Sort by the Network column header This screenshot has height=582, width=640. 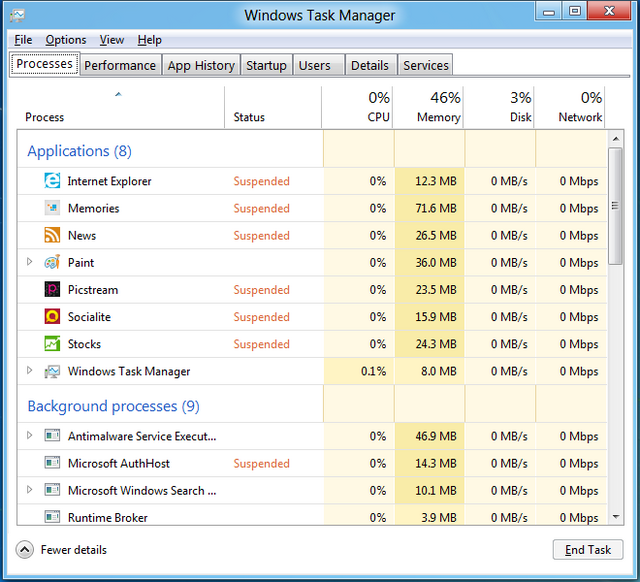[x=569, y=107]
